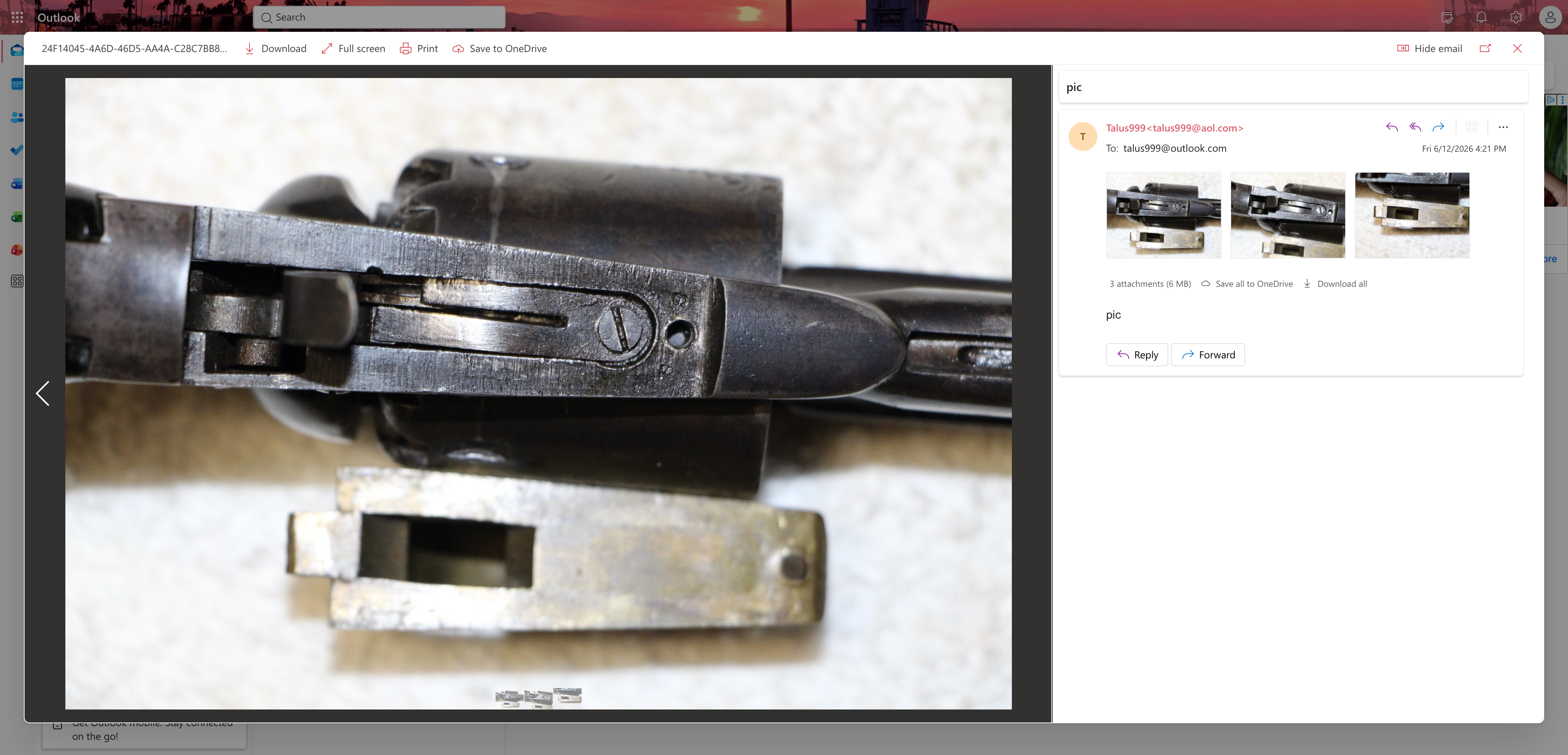
Task: Open the notifications bell
Action: coord(1482,18)
